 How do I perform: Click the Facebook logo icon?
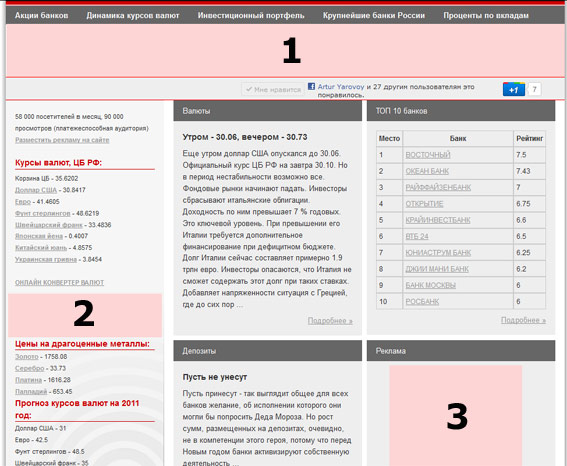(311, 86)
